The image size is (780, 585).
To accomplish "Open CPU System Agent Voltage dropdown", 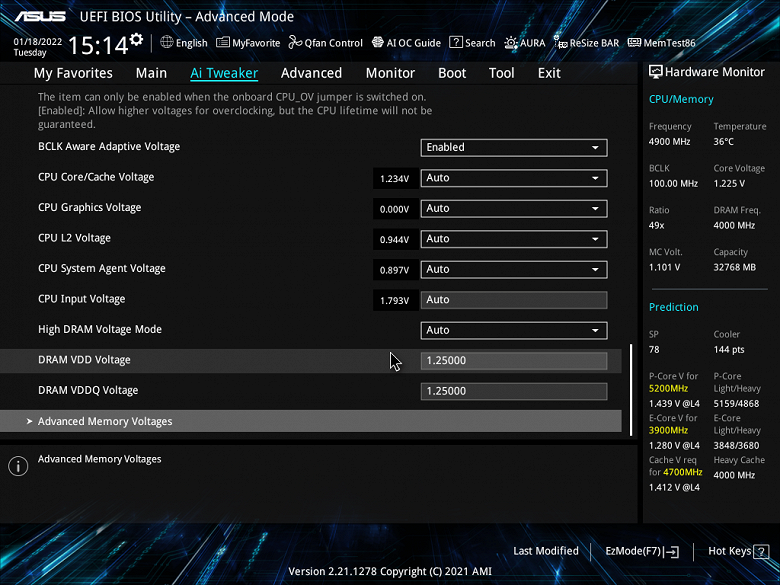I will coord(514,270).
